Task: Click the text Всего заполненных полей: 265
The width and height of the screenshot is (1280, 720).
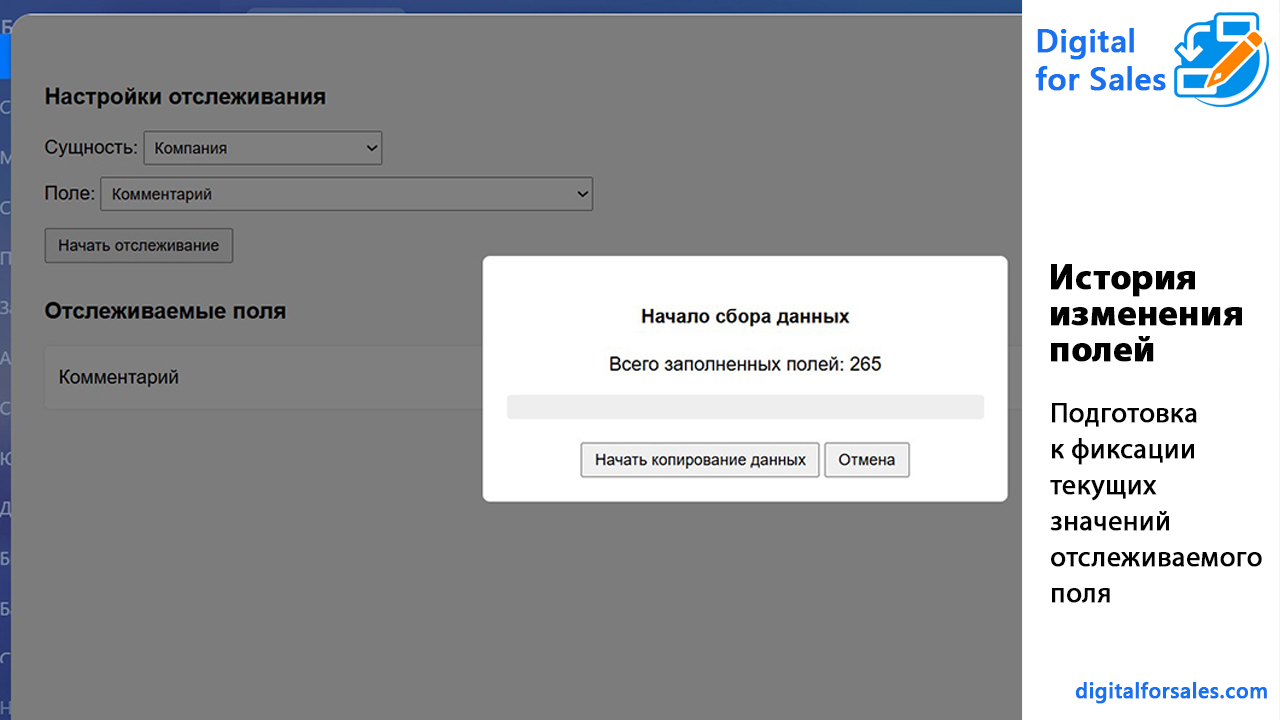Action: coord(745,364)
